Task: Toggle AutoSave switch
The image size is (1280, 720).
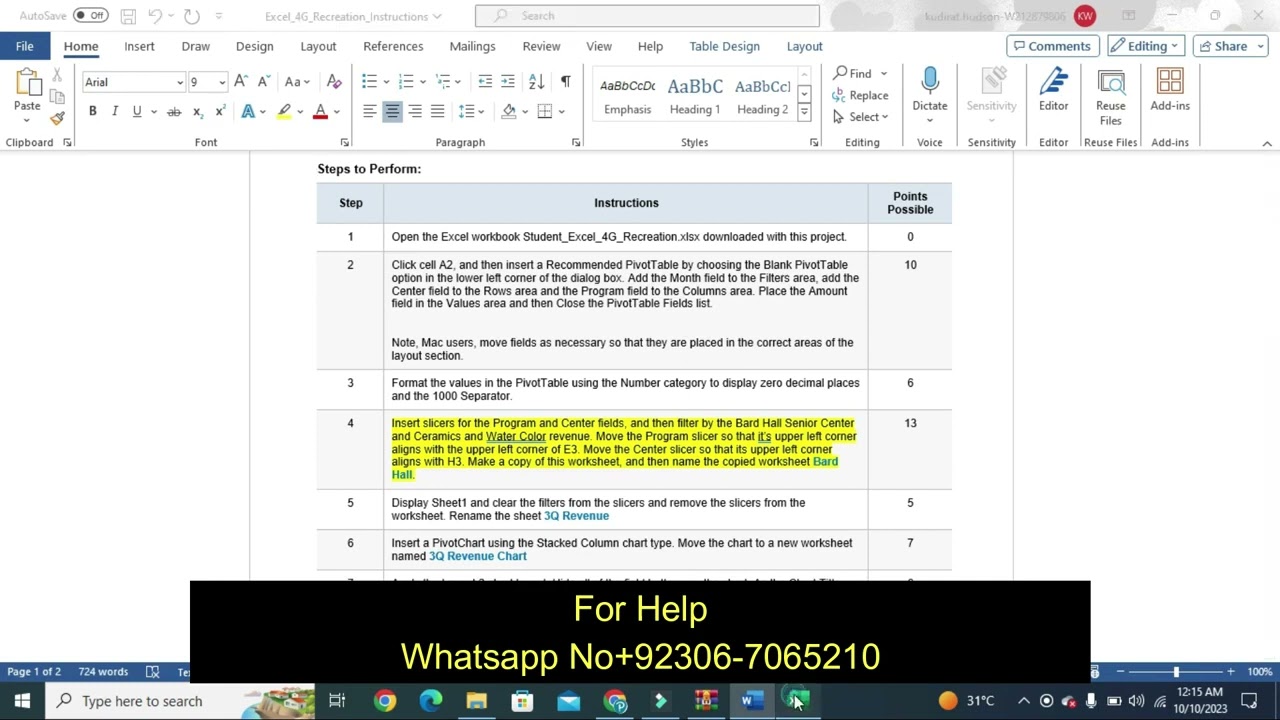Action: click(x=91, y=16)
